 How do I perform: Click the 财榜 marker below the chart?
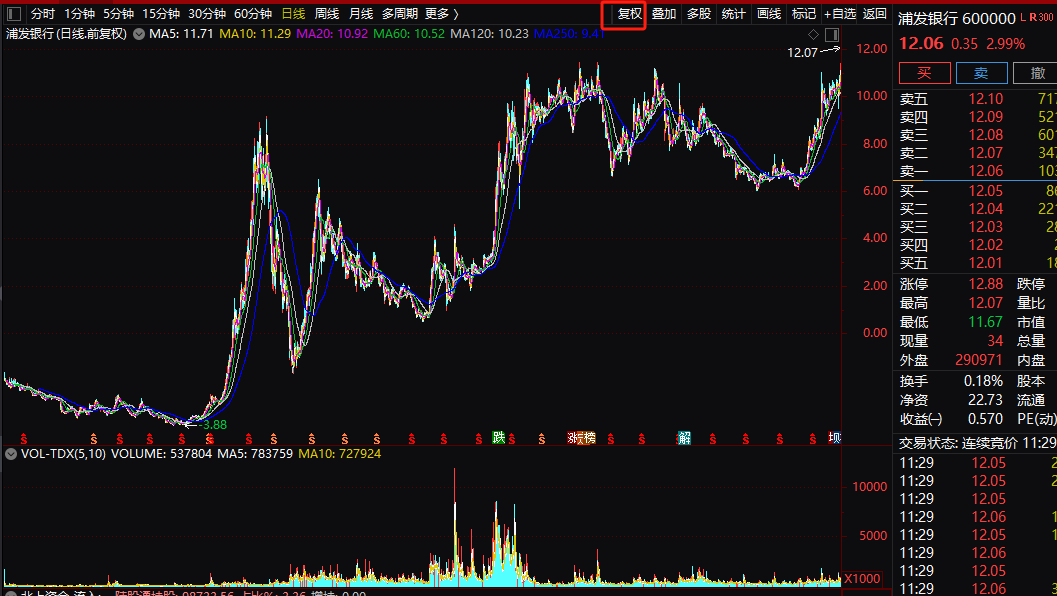[x=581, y=438]
